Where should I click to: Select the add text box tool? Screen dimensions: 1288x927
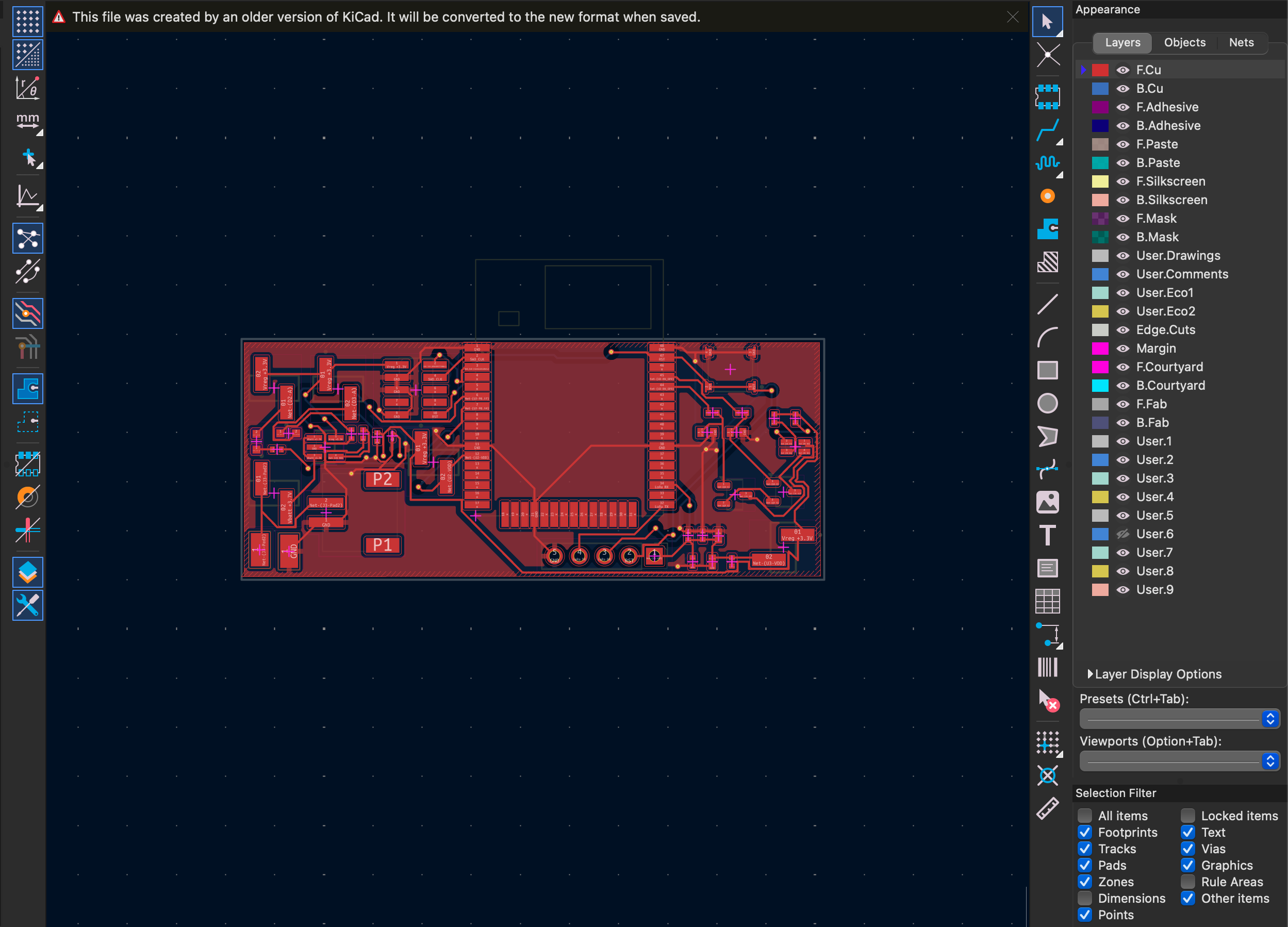click(x=1047, y=568)
